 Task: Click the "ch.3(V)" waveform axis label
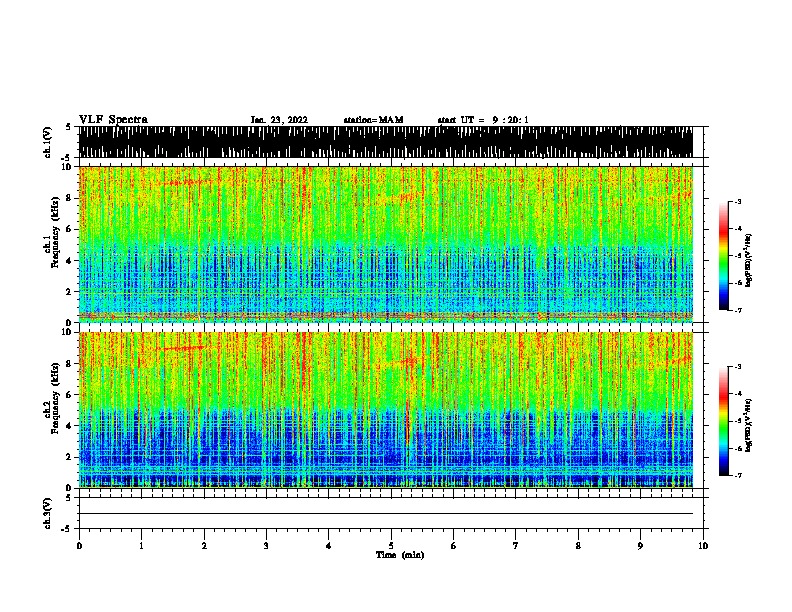tap(48, 513)
